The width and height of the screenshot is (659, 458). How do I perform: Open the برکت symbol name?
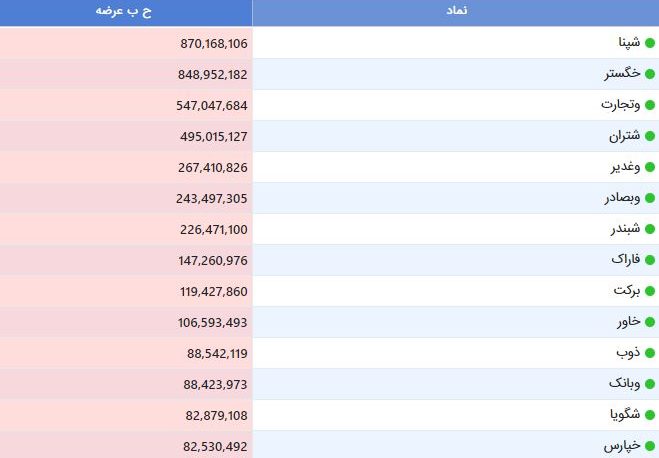point(627,291)
